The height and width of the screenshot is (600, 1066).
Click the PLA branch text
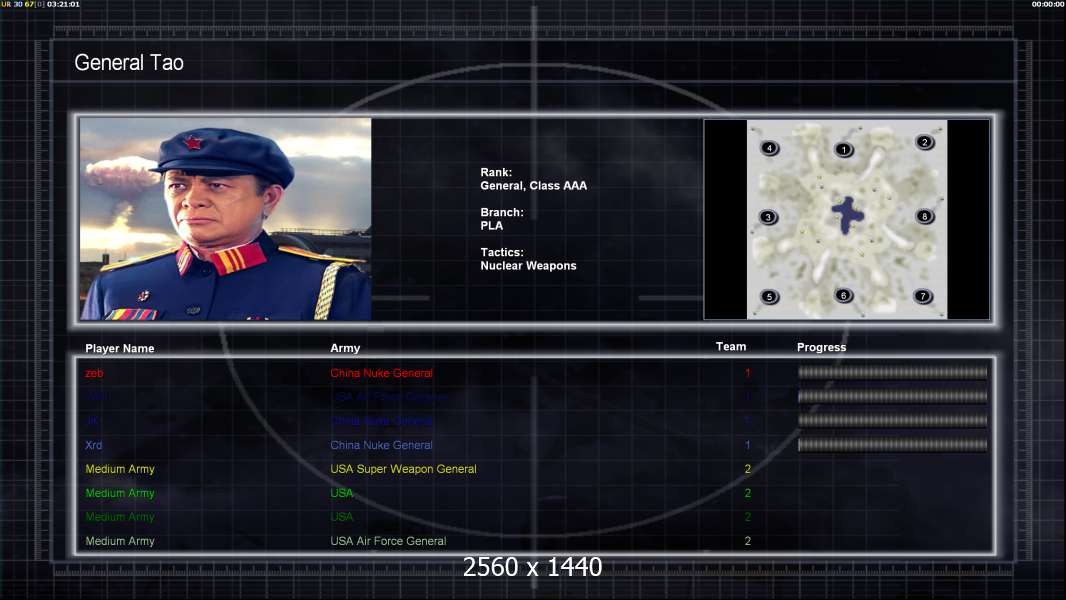coord(492,226)
